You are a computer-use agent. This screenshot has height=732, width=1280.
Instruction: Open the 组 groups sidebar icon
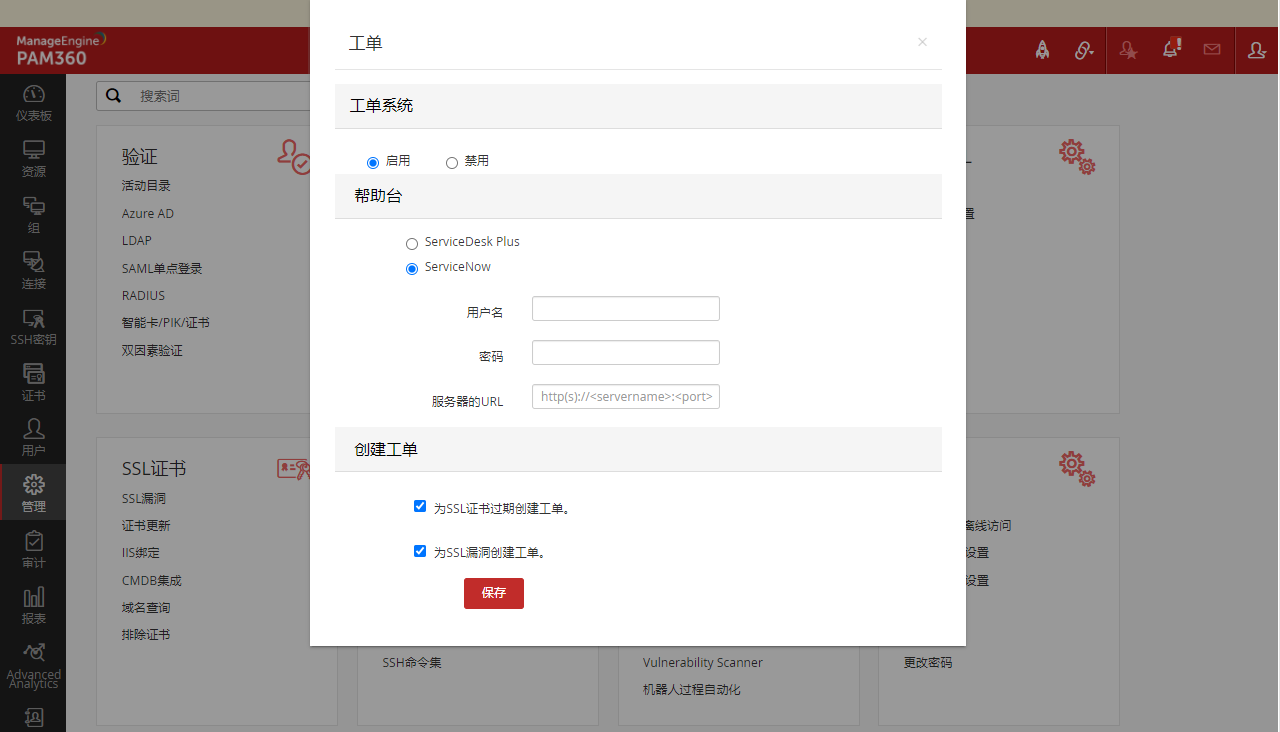click(33, 215)
